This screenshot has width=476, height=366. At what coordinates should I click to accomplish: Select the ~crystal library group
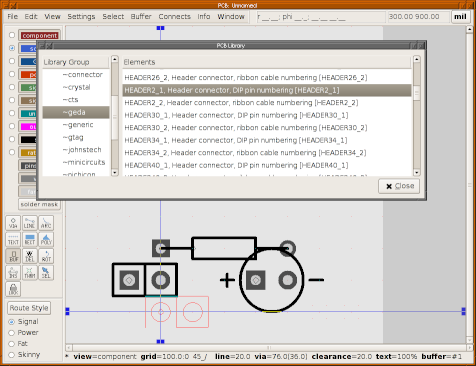(x=76, y=87)
